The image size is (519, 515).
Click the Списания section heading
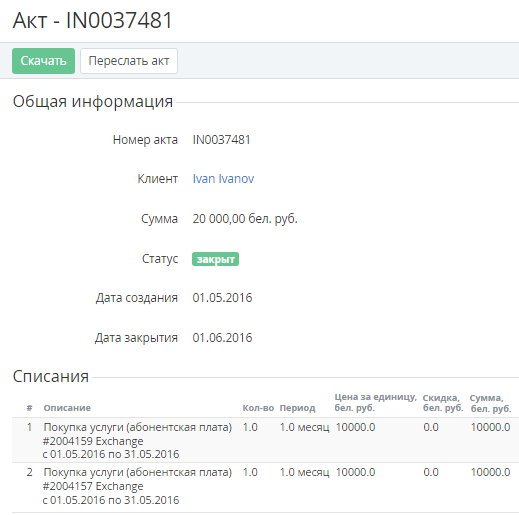pyautogui.click(x=51, y=376)
